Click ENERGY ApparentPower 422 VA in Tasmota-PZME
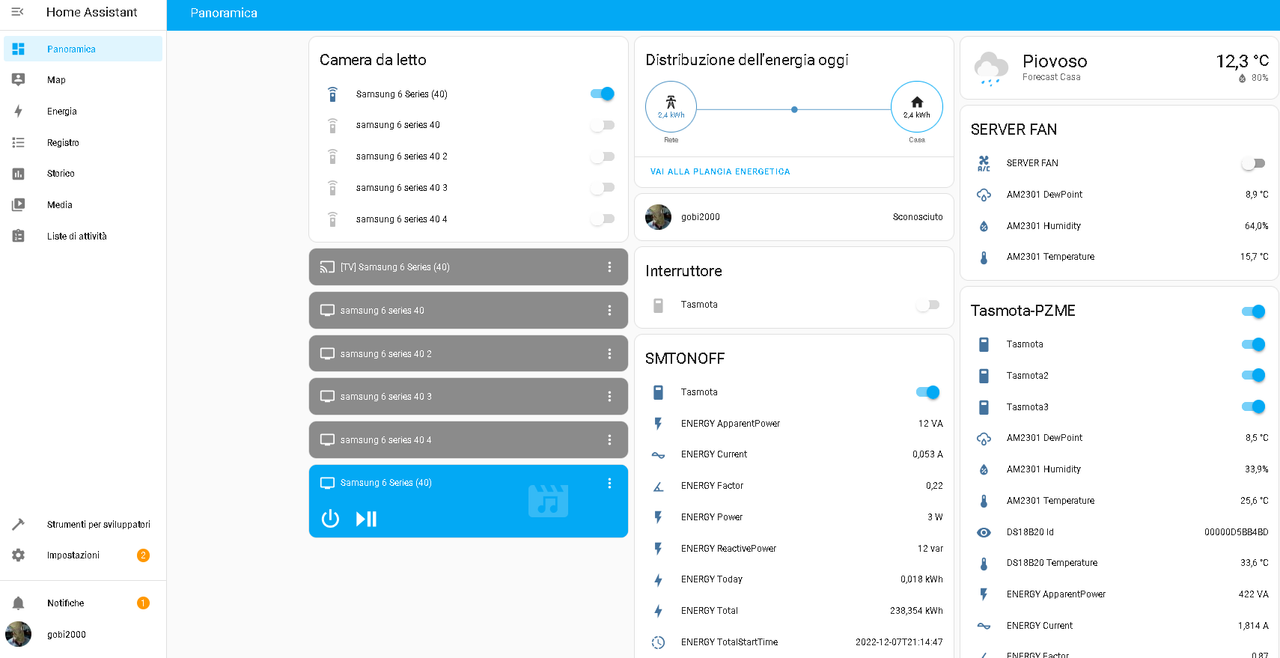 pyautogui.click(x=1253, y=594)
